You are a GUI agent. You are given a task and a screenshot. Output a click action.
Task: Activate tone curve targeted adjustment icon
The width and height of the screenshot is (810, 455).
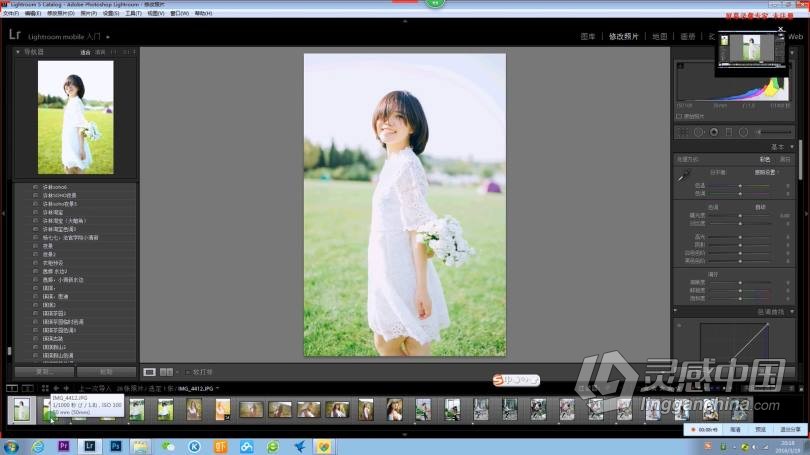pyautogui.click(x=679, y=325)
